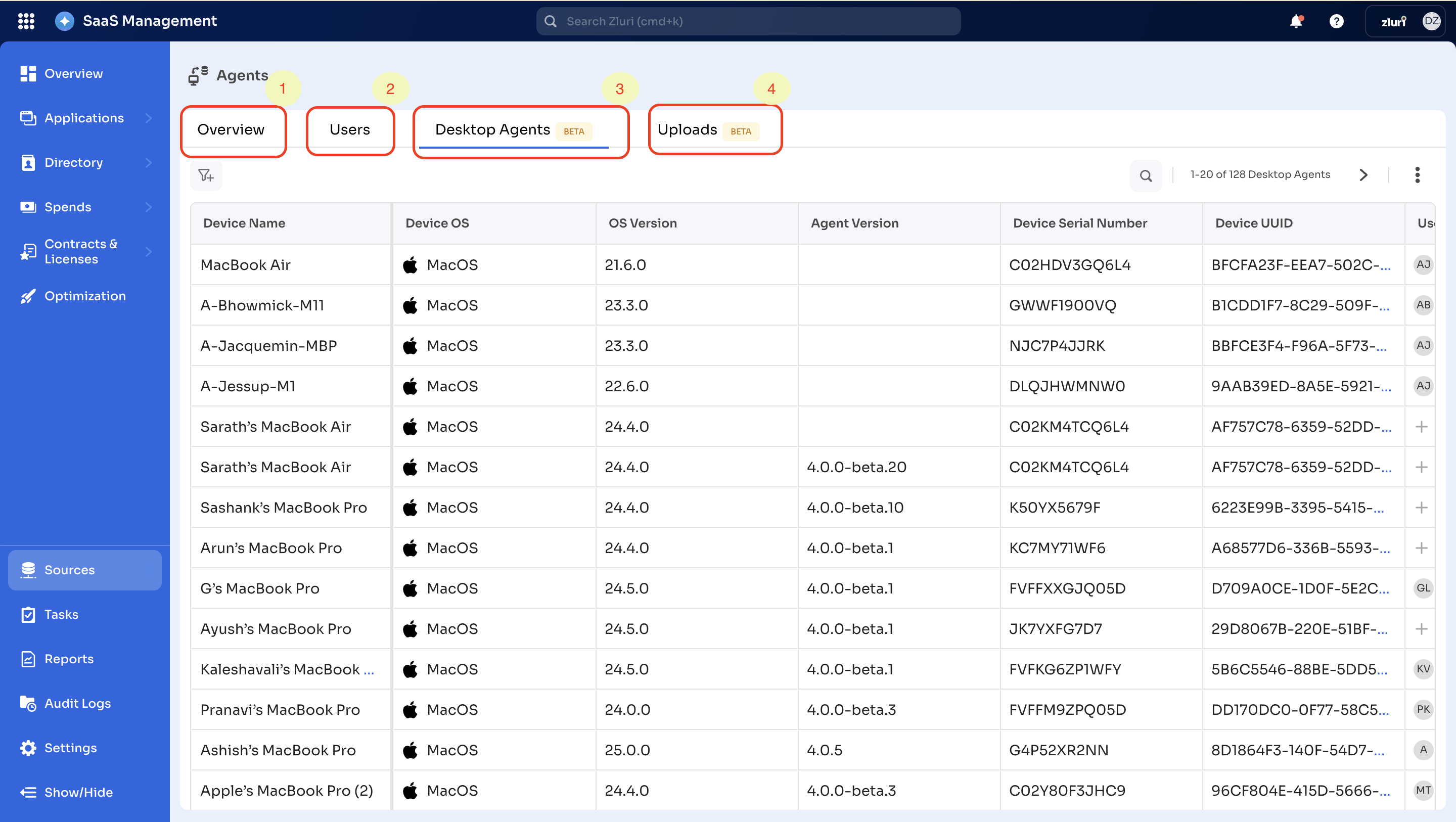
Task: Open the app launcher grid icon
Action: (26, 21)
